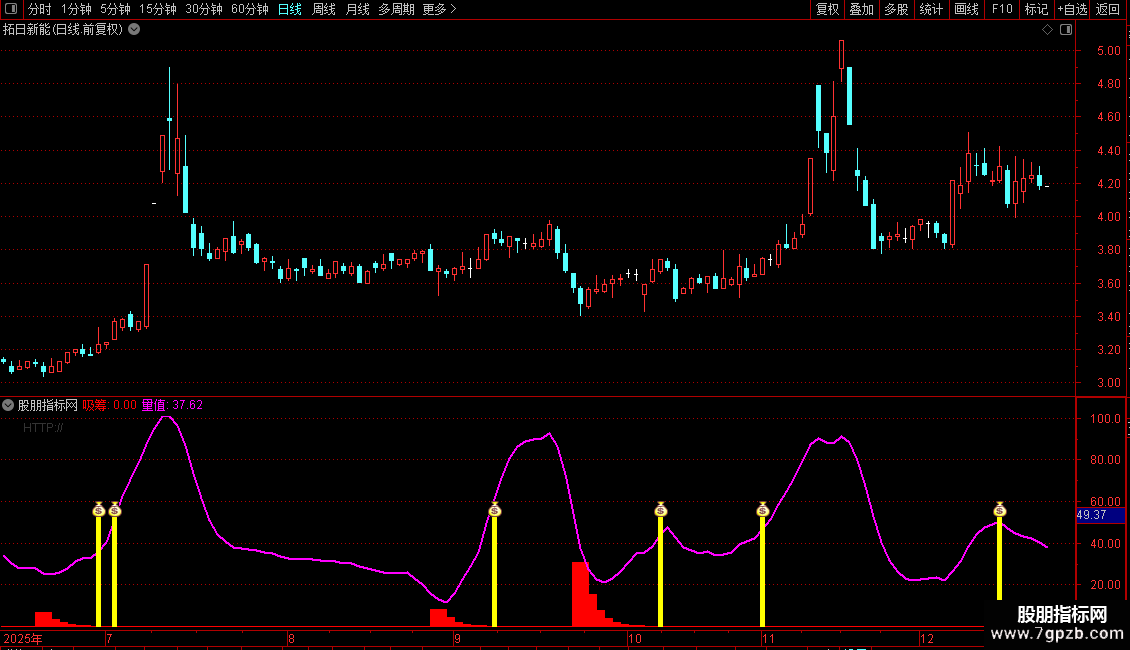
Task: Click the month 11 axis label
Action: [x=768, y=638]
